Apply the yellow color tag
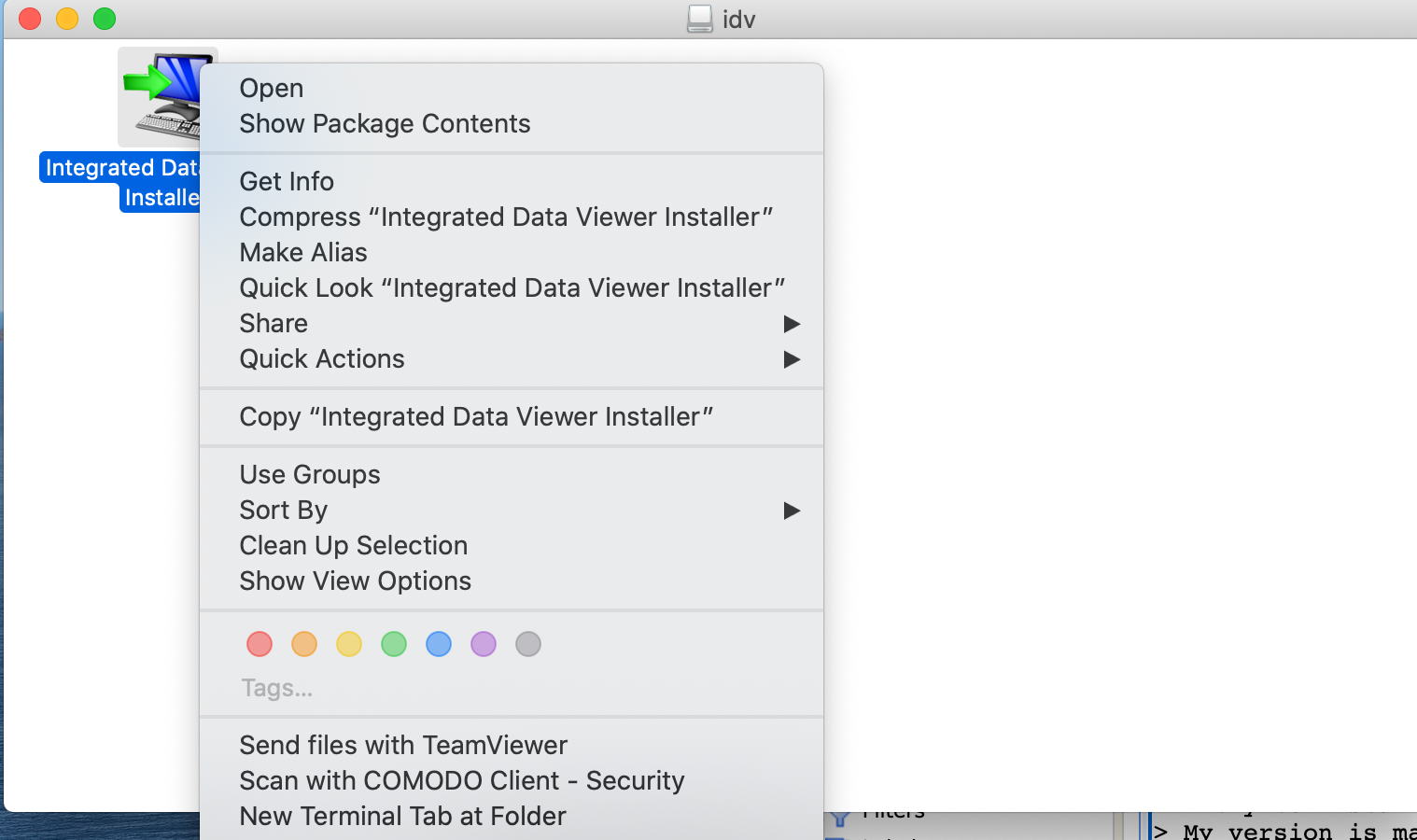 click(x=349, y=644)
